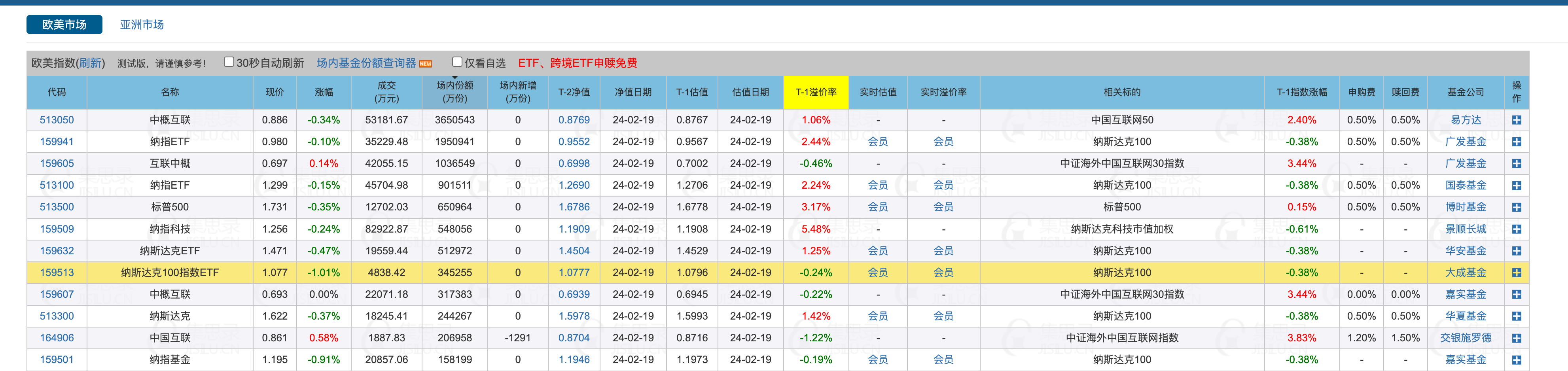The image size is (1568, 371).
Task: Switch to 亚洲市场 tab
Action: click(x=141, y=25)
